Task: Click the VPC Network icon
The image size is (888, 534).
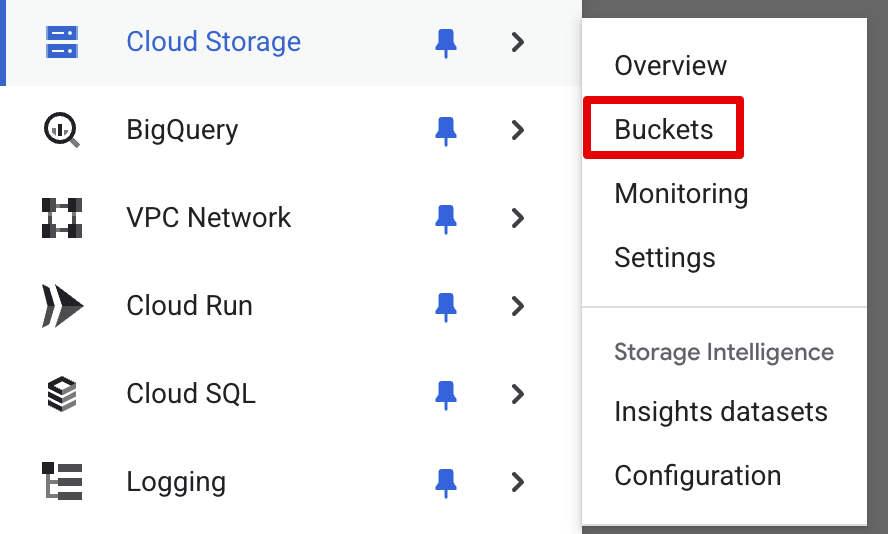Action: tap(62, 217)
